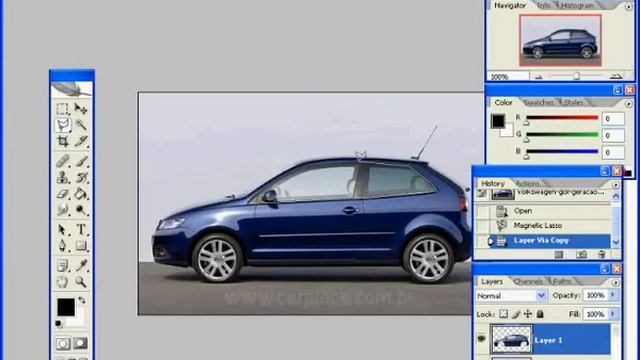Open the History panel menu
The image size is (640, 360).
pos(615,184)
